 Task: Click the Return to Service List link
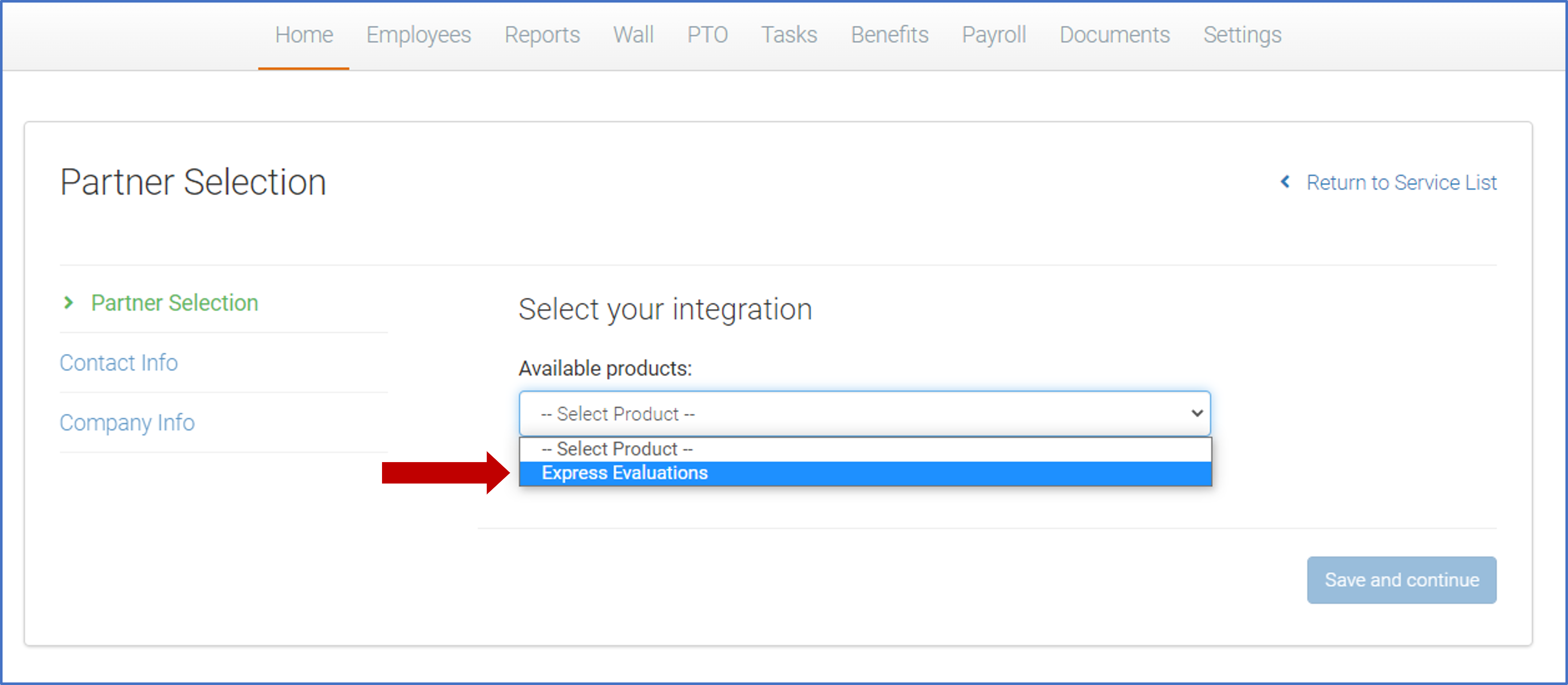(1401, 182)
